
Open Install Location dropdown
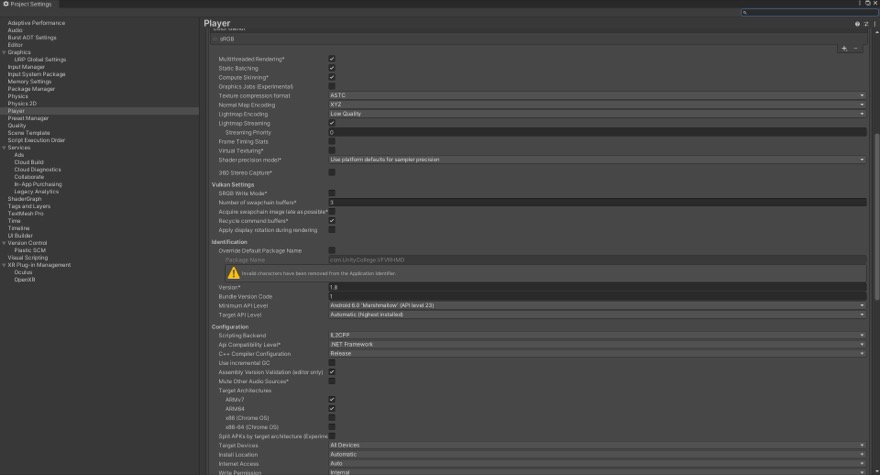pos(597,454)
